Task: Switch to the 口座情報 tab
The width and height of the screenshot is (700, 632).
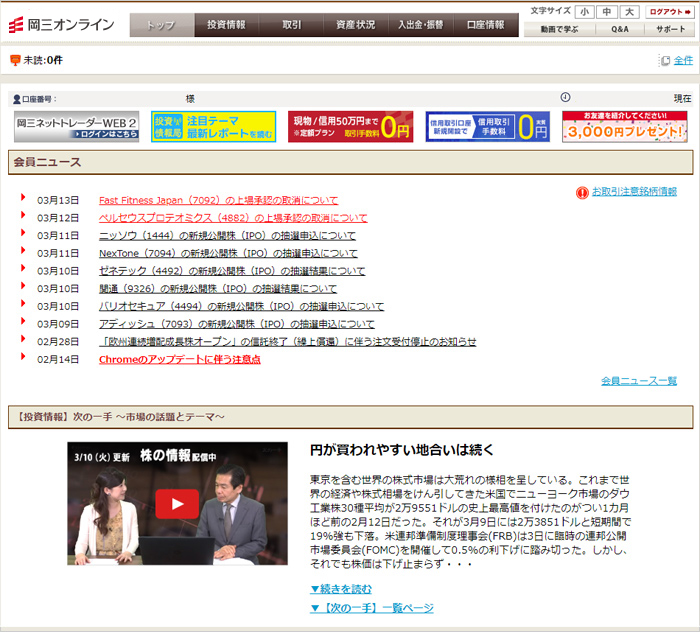Action: click(486, 25)
